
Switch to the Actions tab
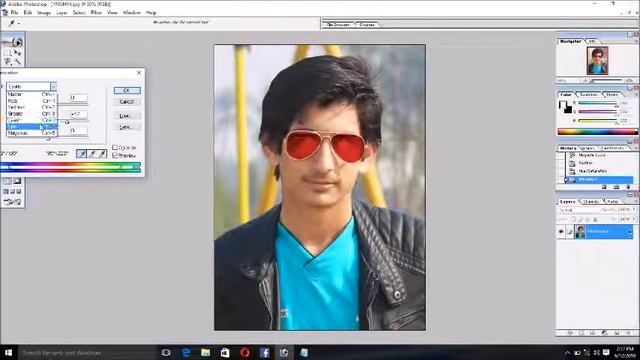point(588,148)
